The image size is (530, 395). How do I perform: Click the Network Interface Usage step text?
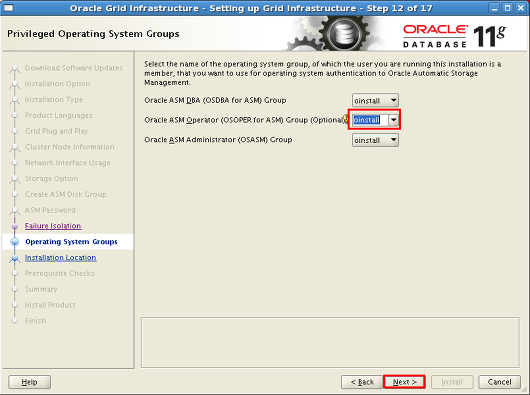(68, 163)
